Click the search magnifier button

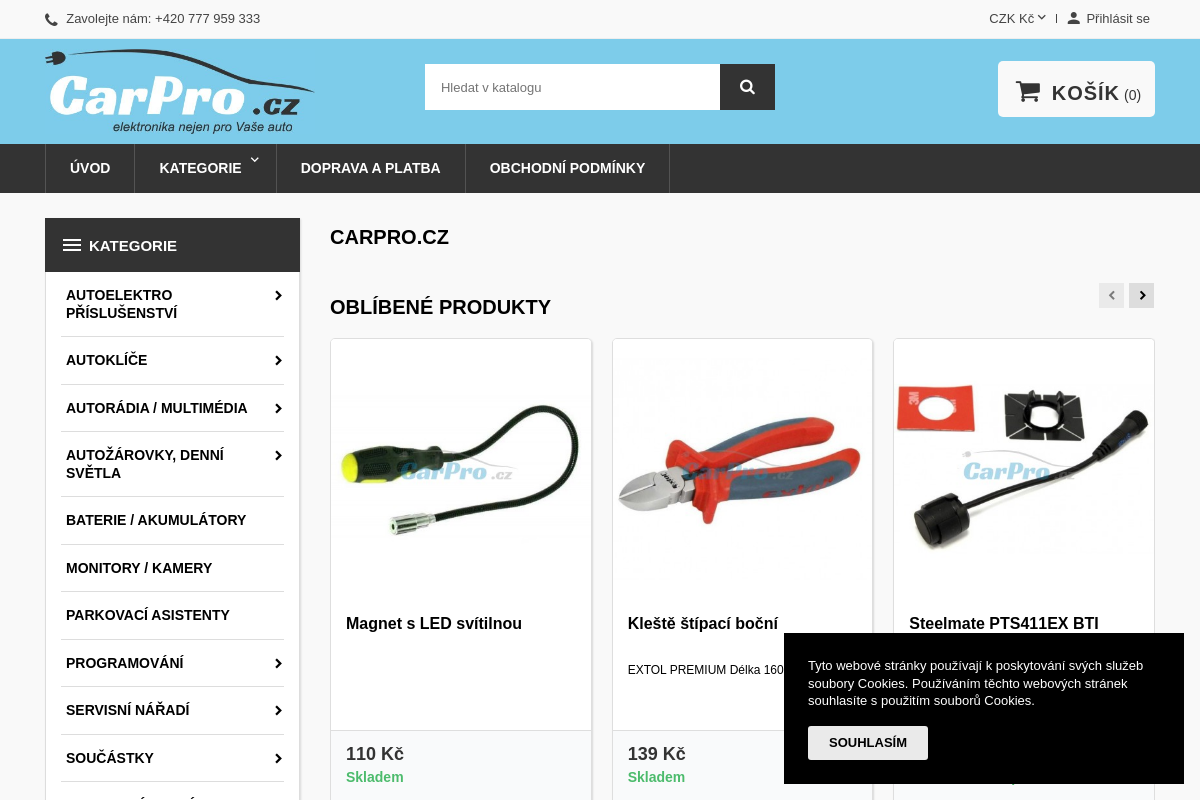pos(747,87)
